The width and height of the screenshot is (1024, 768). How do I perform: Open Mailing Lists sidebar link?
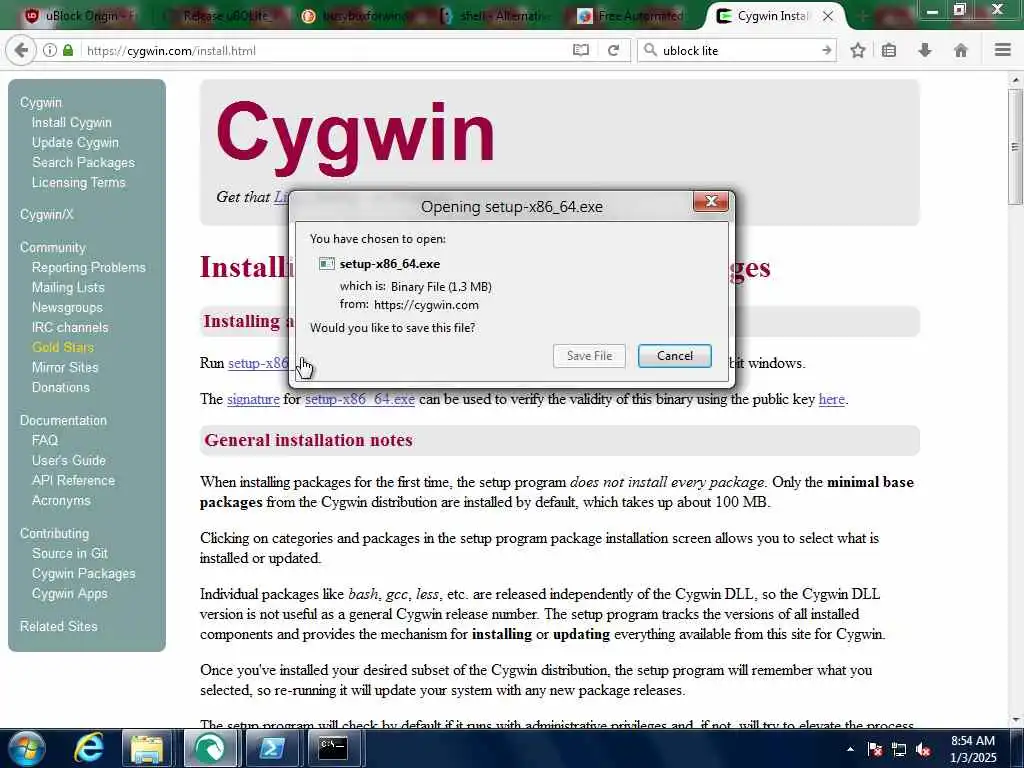pos(68,287)
